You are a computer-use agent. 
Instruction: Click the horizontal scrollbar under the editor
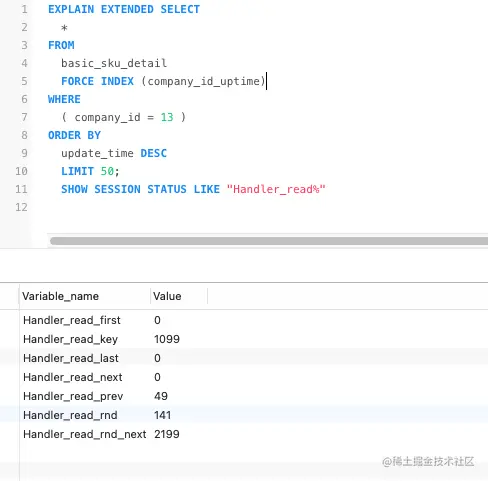269,241
